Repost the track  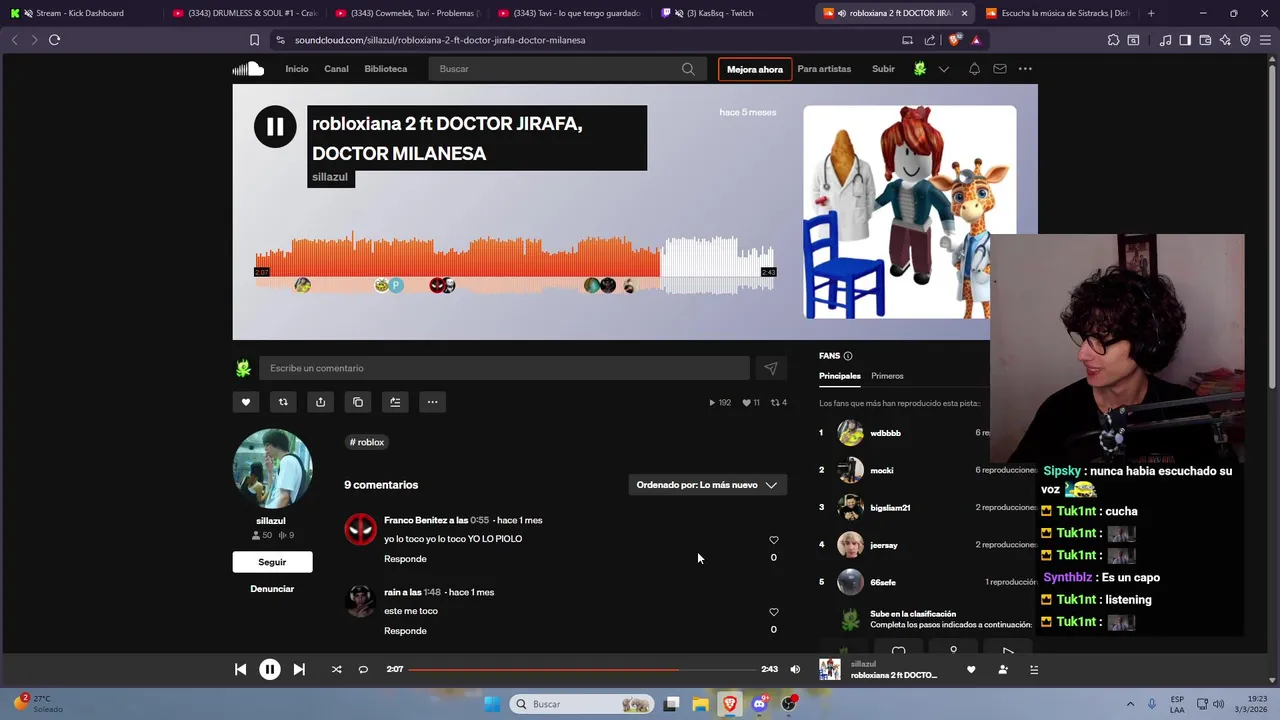[283, 402]
